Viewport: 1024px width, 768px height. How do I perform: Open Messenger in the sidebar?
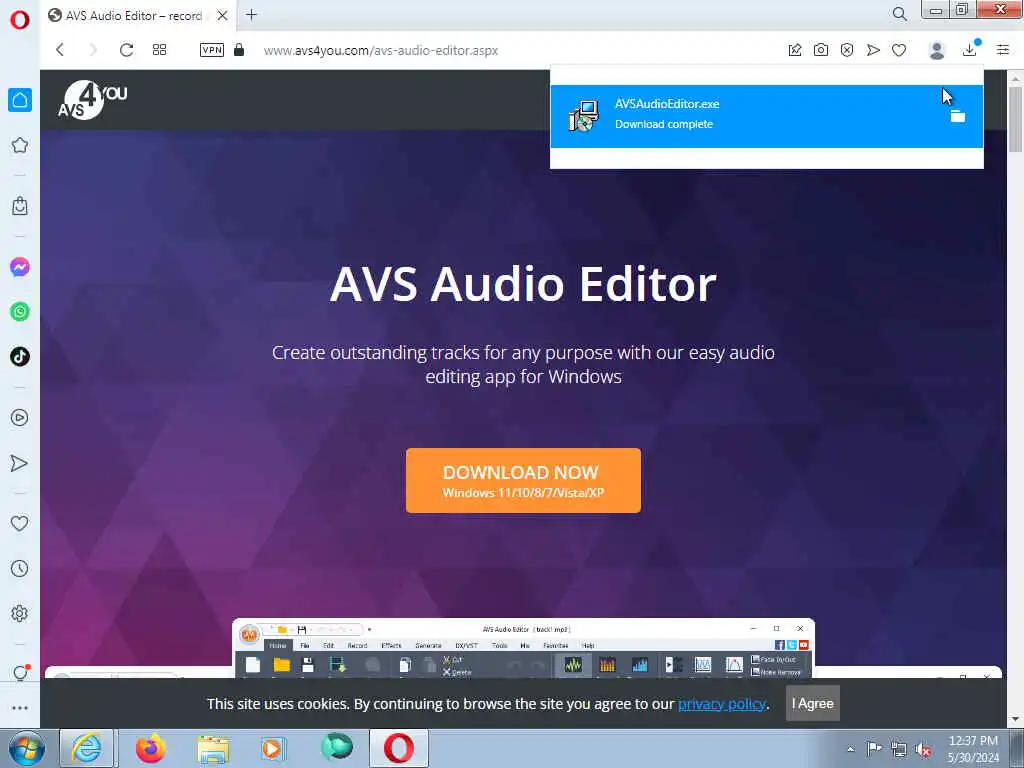point(20,266)
